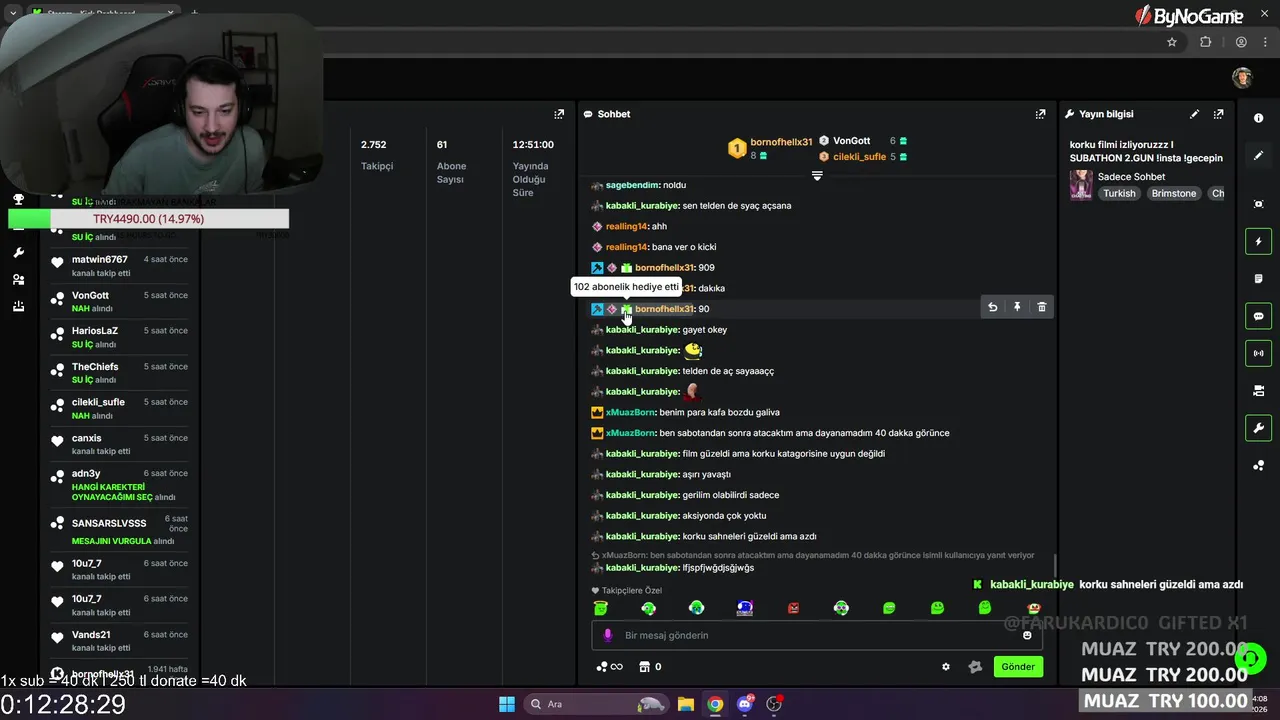The image size is (1280, 720).
Task: Click the purple microphone icon in message box
Action: coord(608,635)
